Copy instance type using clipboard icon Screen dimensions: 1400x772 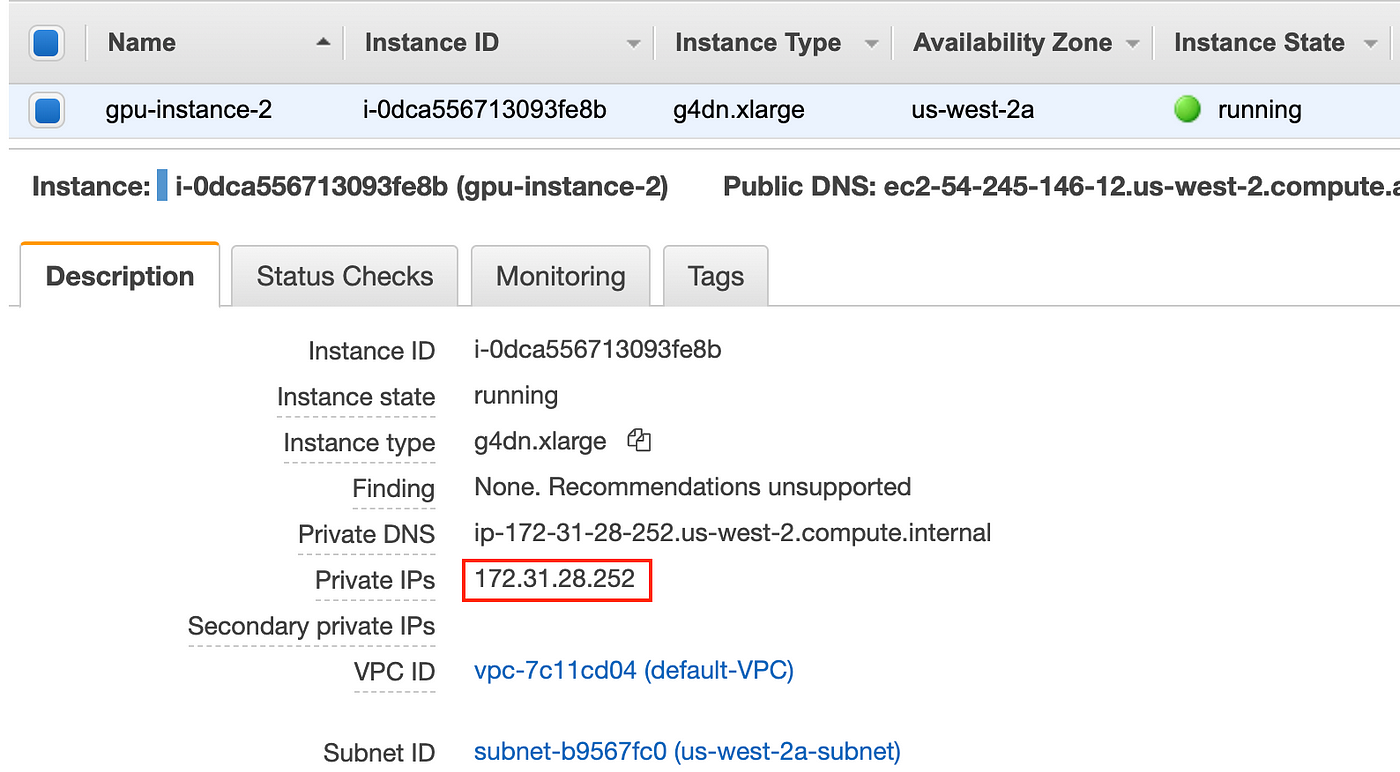(x=639, y=440)
